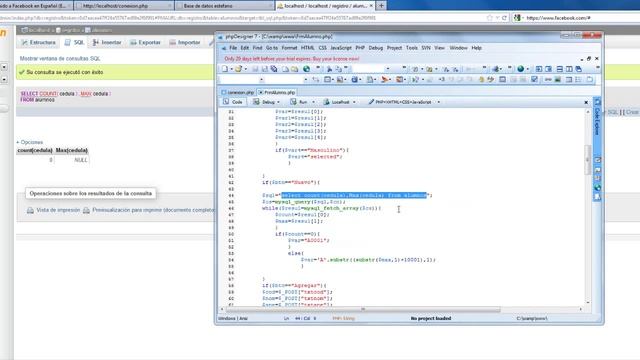Open the Go to menu
The image size is (640, 360).
[271, 48]
